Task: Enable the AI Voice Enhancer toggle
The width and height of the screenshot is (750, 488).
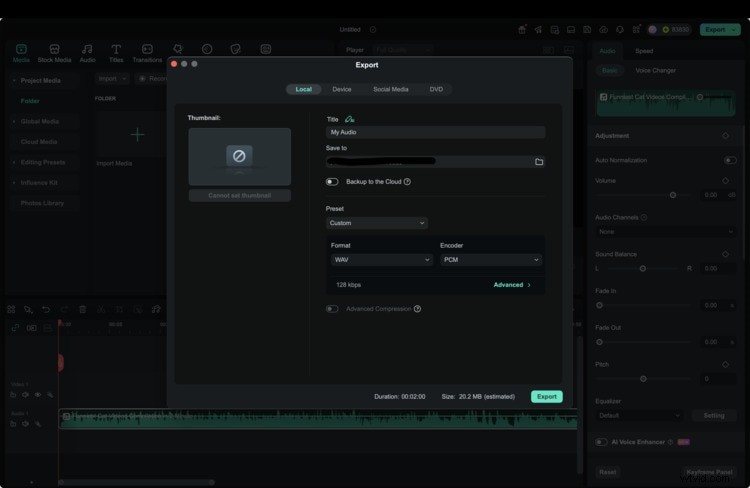Action: 601,442
